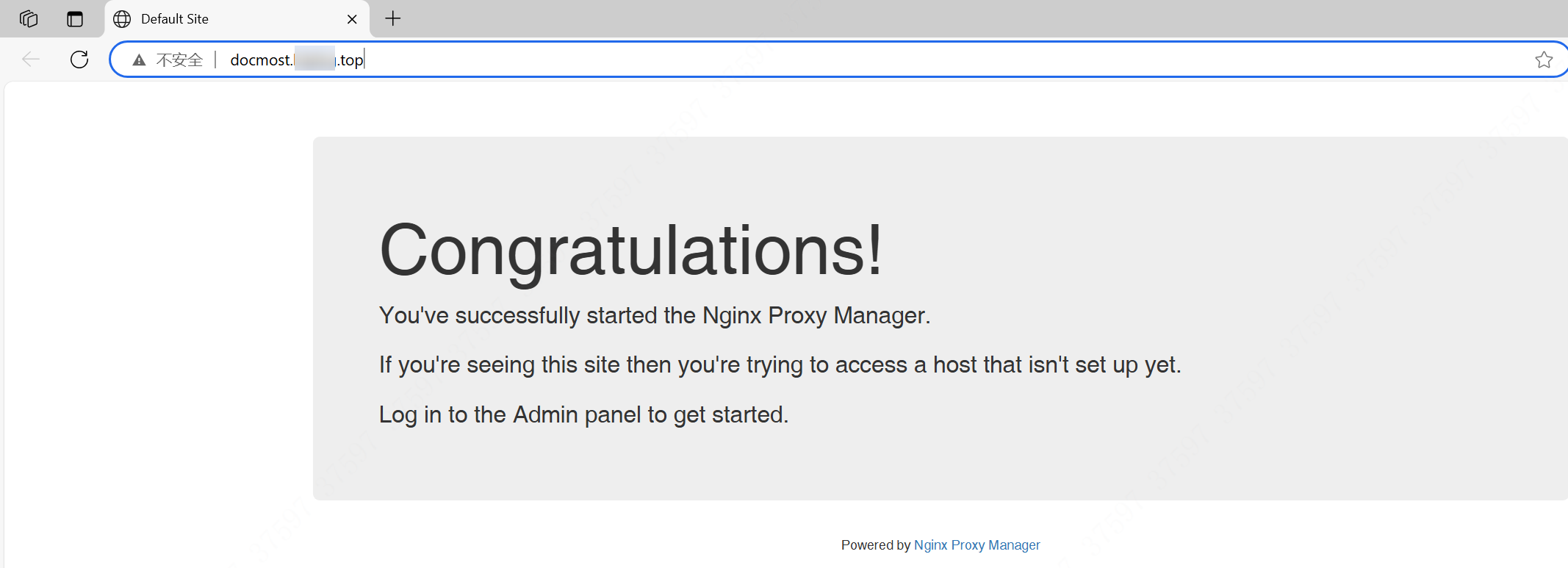Go back to the previous page

(31, 60)
